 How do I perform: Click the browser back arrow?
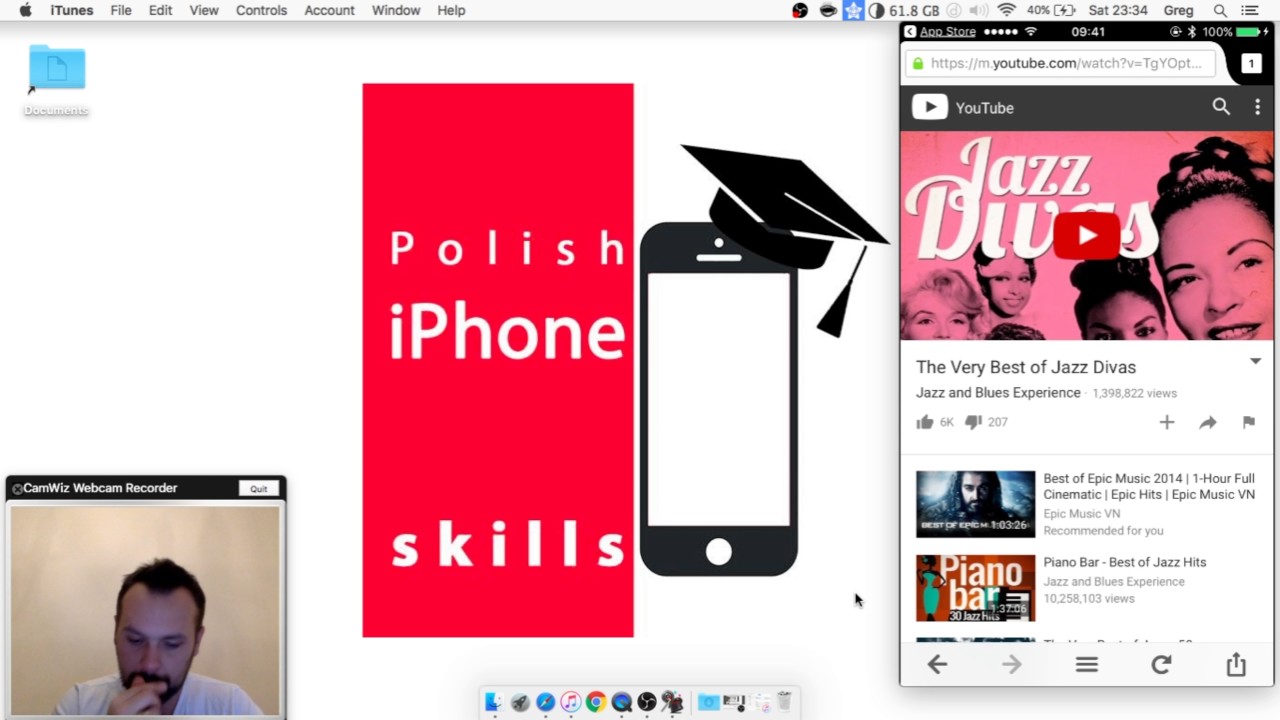[x=937, y=664]
